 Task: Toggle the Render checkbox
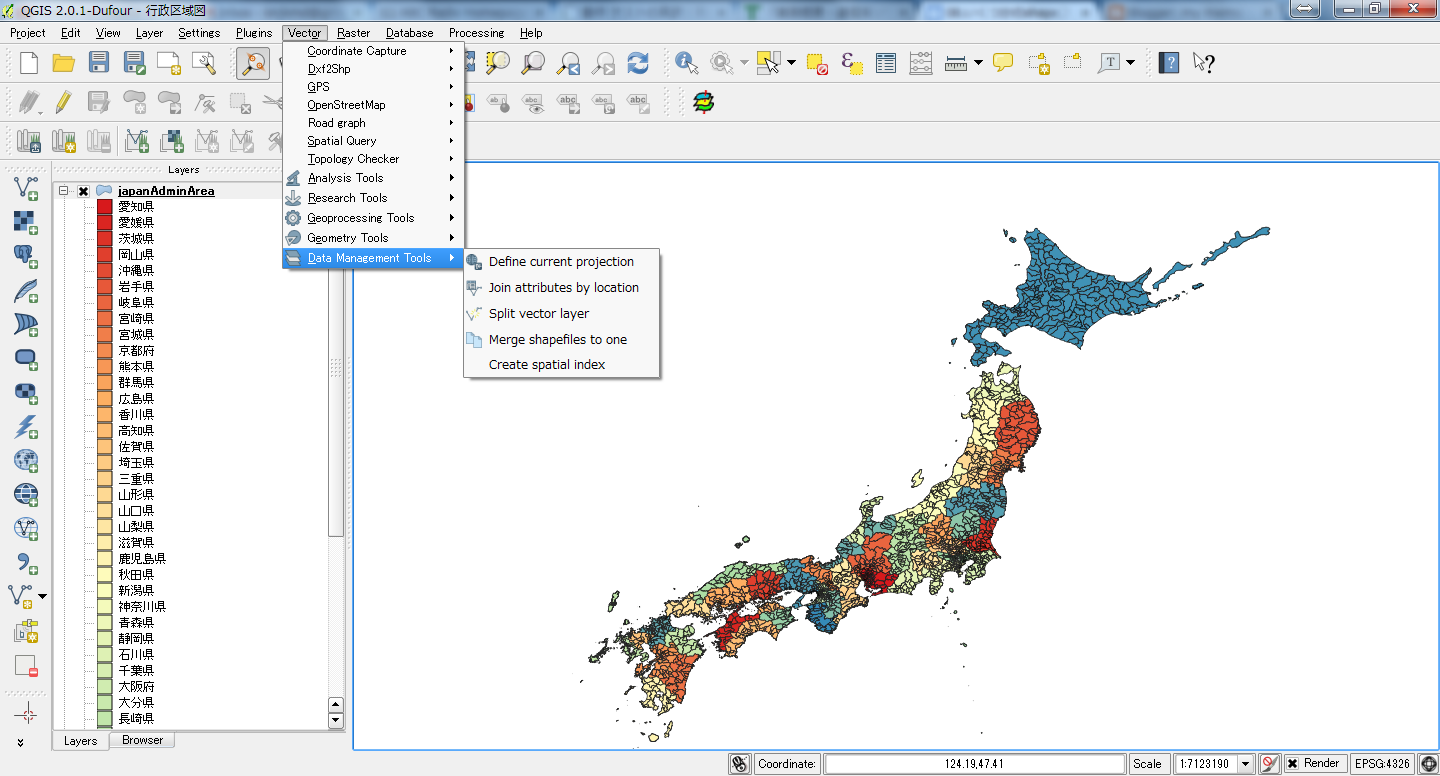[x=1293, y=764]
